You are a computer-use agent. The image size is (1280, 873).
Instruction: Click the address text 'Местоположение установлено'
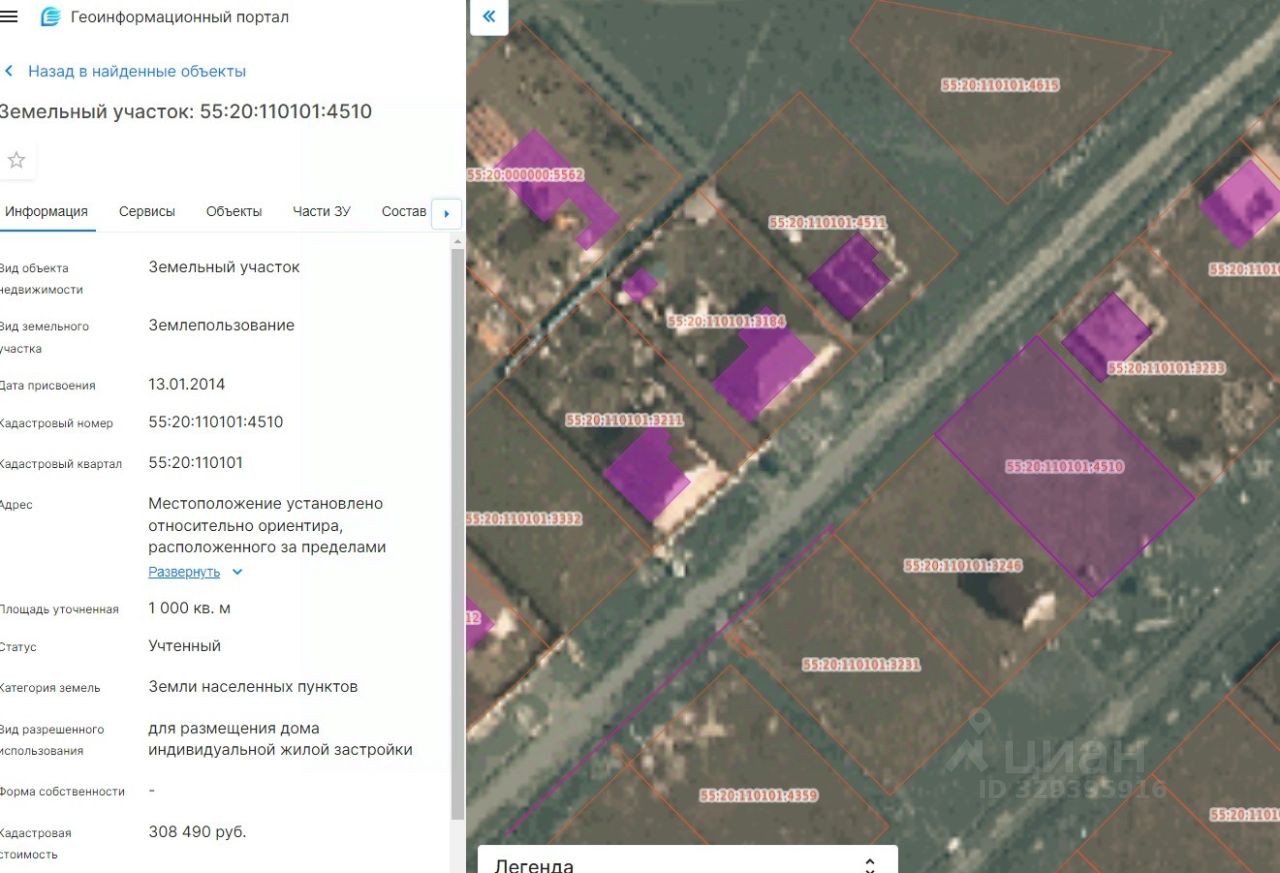(266, 503)
